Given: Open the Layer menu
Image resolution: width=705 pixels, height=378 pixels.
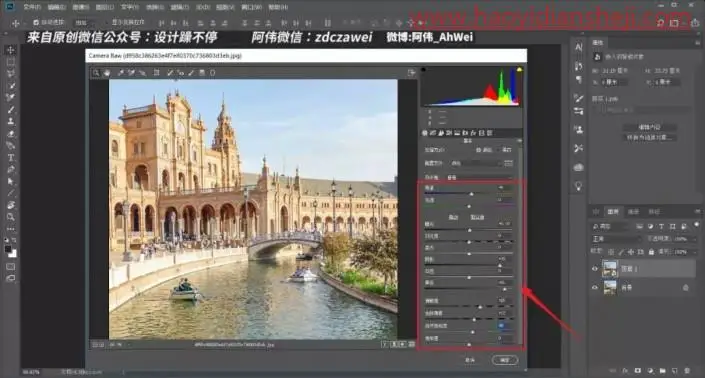Looking at the screenshot, I should pos(105,7).
